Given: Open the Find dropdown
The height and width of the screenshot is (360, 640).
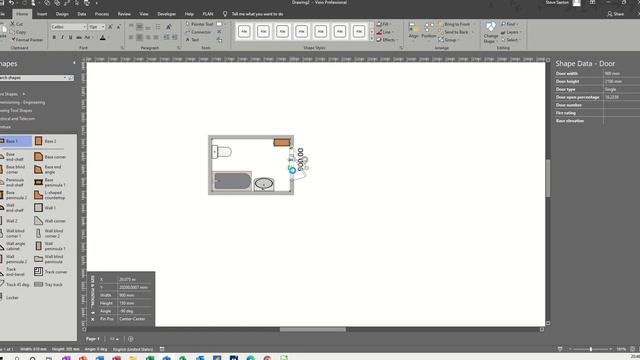Looking at the screenshot, I should coord(509,24).
